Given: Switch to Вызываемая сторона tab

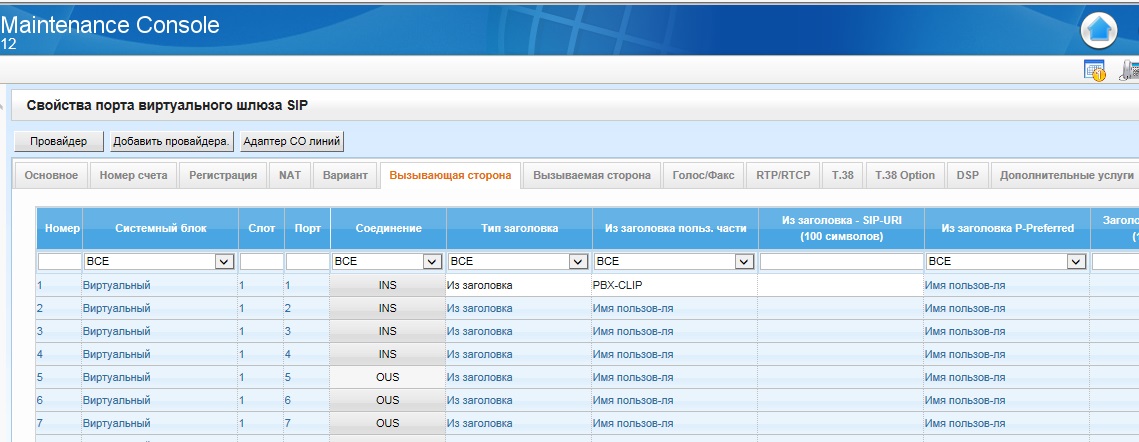Looking at the screenshot, I should click(592, 175).
